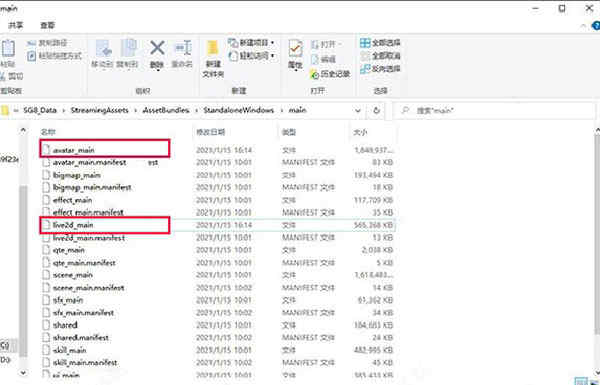Expand the Easy Access dropdown
This screenshot has width=600, height=385.
[272, 56]
